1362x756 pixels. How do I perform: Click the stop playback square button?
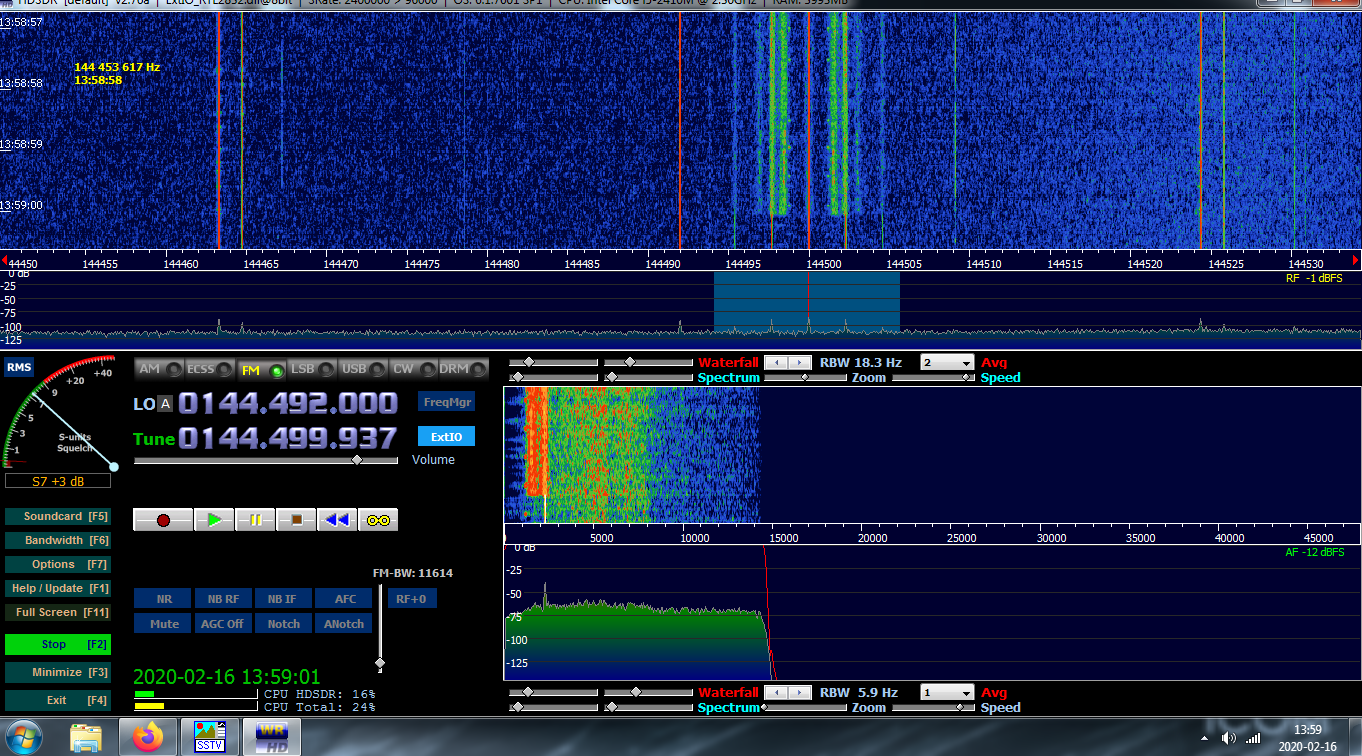click(x=296, y=520)
